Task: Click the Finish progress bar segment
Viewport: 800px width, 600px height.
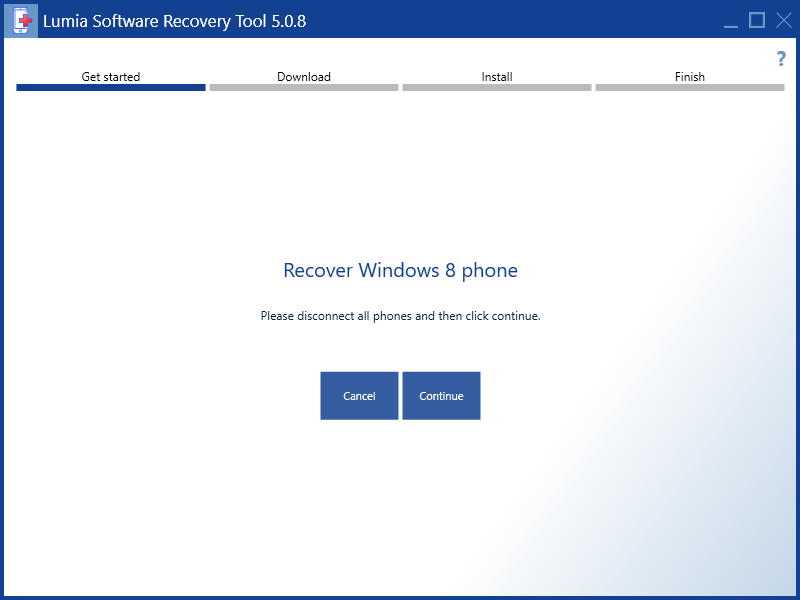Action: tap(690, 88)
